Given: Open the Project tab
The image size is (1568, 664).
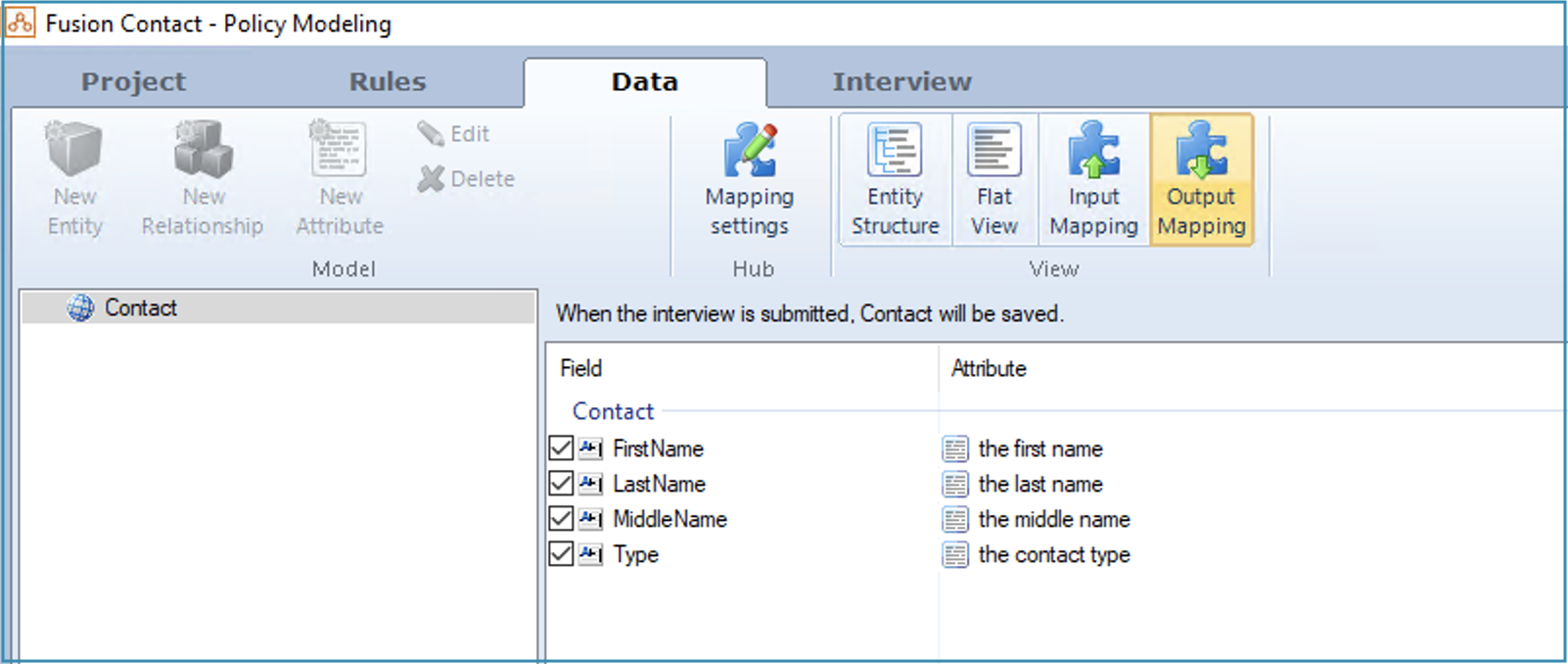Looking at the screenshot, I should (133, 82).
